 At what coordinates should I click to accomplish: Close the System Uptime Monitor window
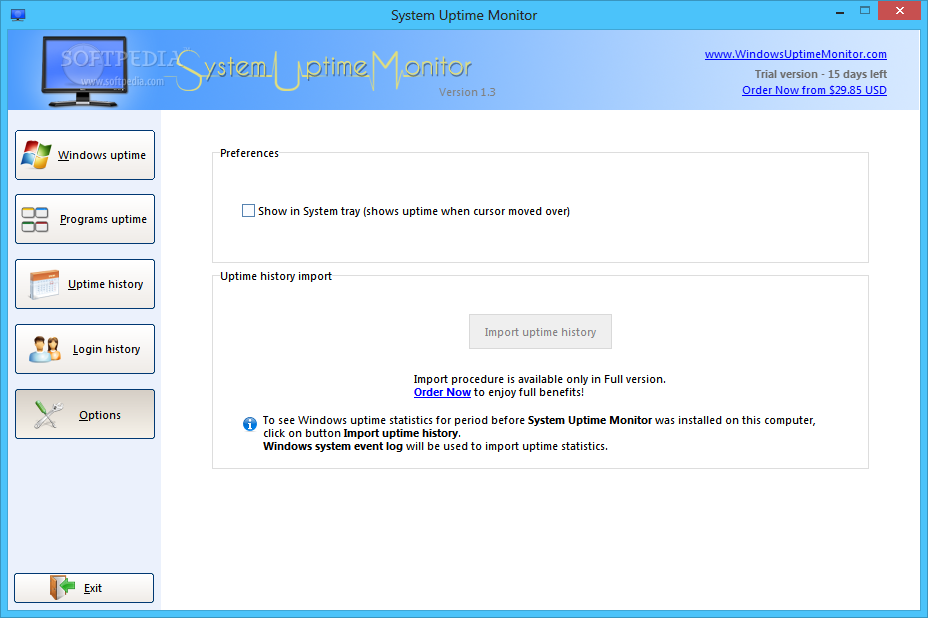[900, 11]
